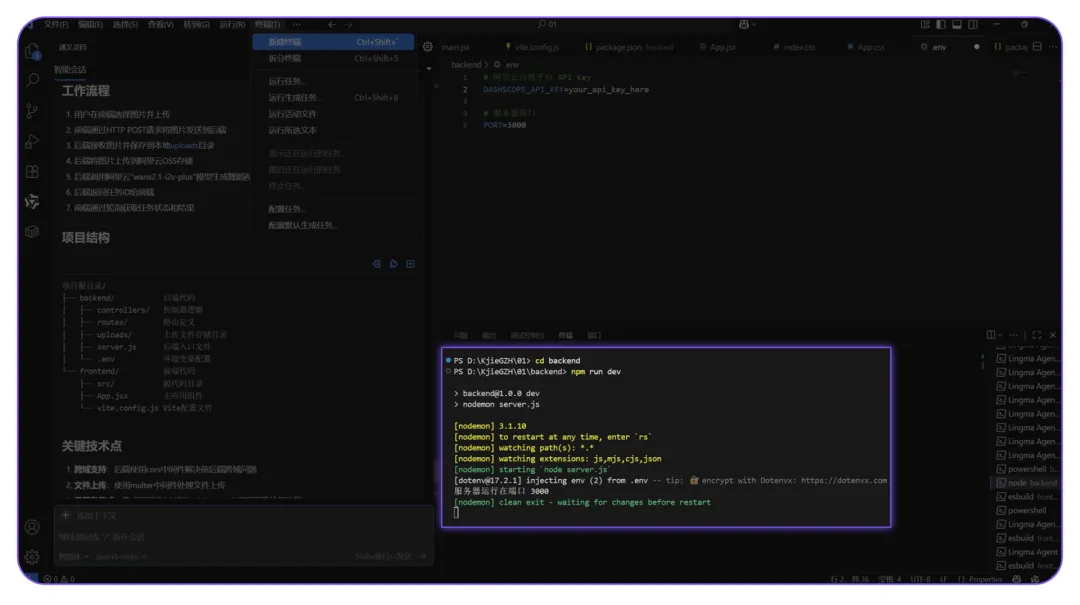Toggle the secondary side bar layout icon

(973, 24)
